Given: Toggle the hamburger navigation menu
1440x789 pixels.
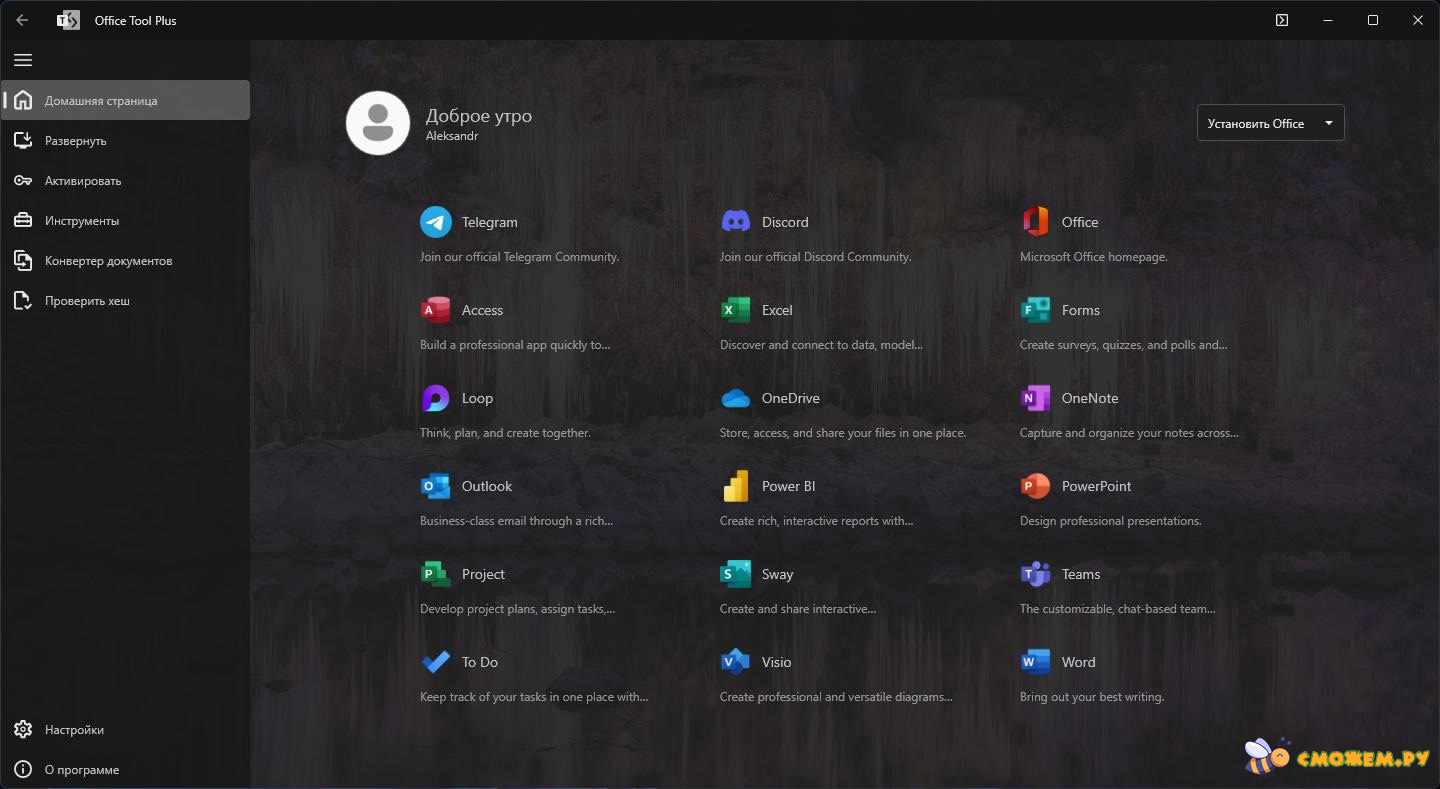Looking at the screenshot, I should click(23, 60).
